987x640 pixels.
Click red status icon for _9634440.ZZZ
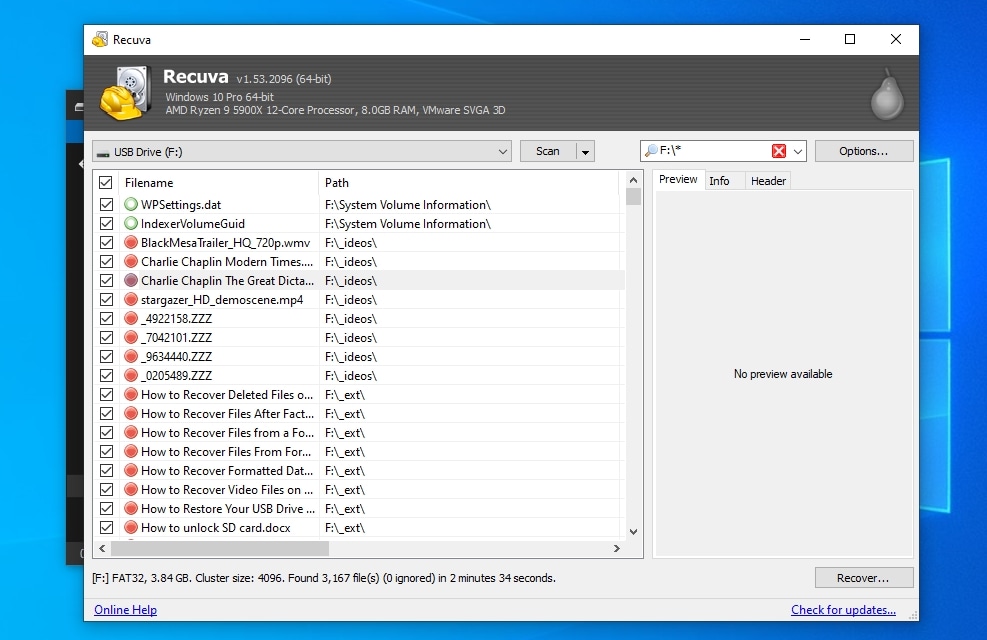click(131, 356)
